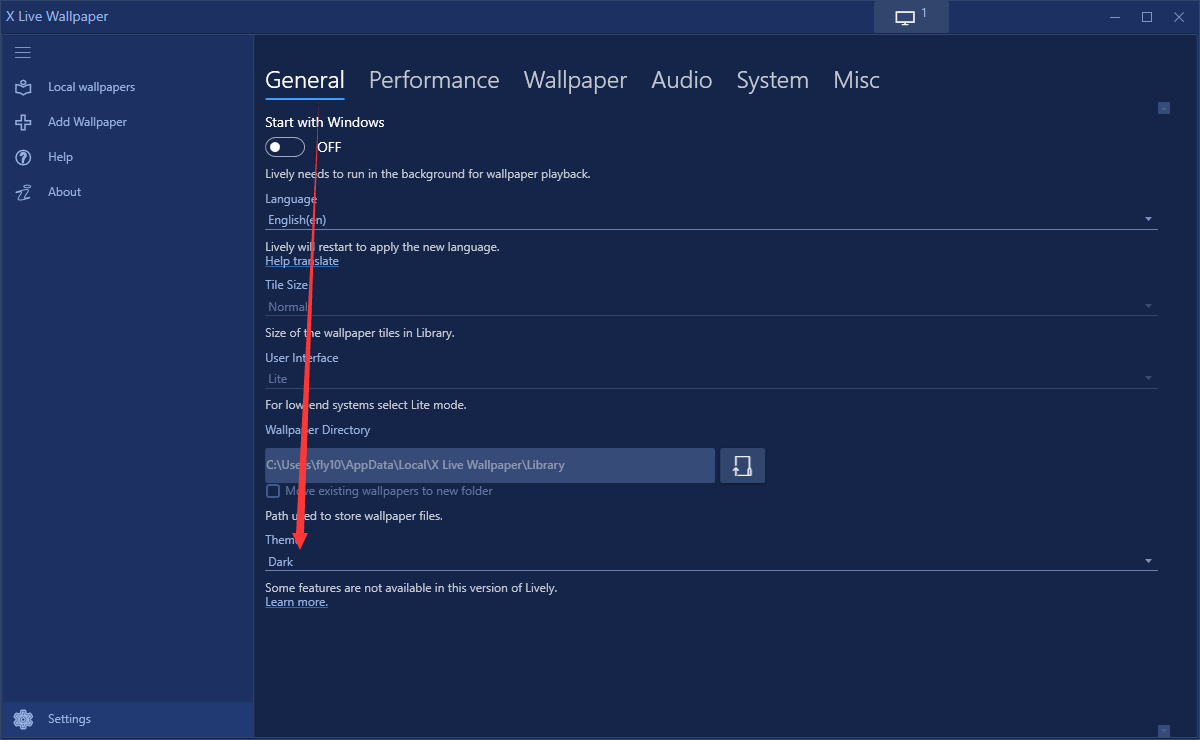
Task: Click the Local wallpapers library icon
Action: click(23, 87)
